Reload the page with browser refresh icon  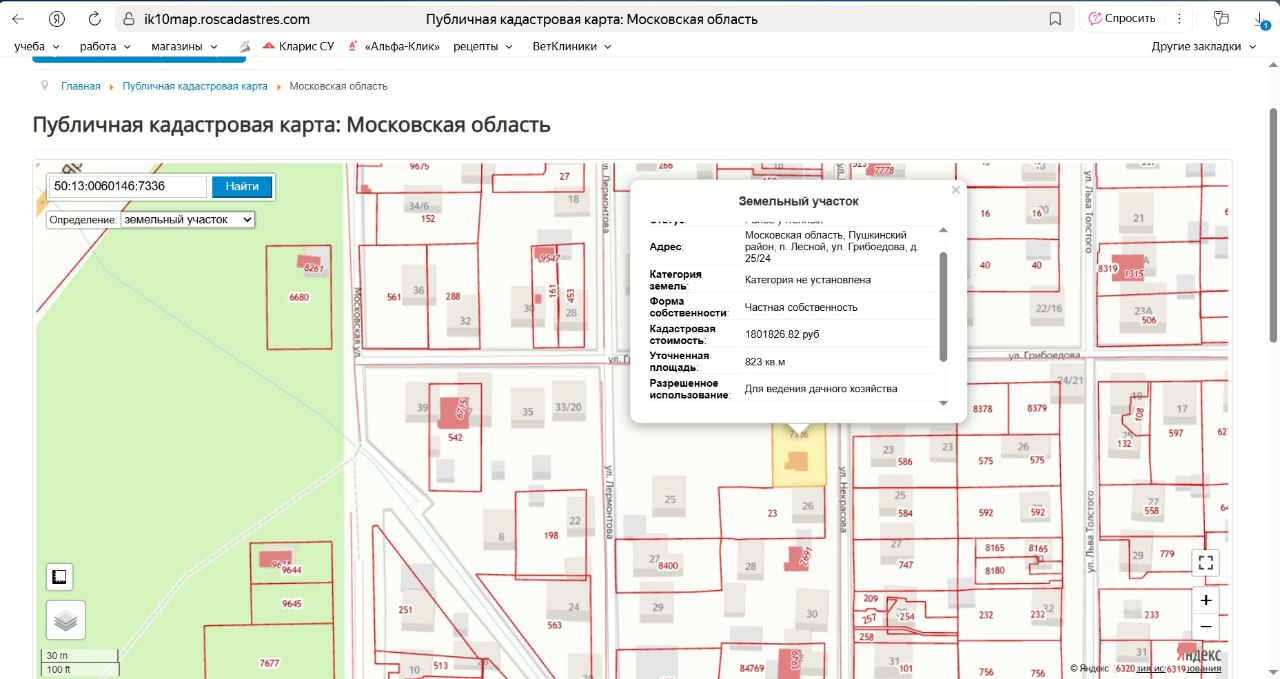(94, 19)
